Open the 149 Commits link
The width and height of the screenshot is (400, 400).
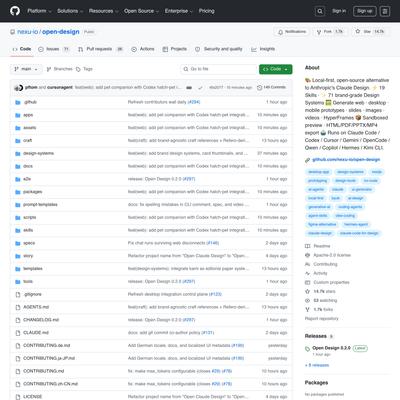[272, 87]
